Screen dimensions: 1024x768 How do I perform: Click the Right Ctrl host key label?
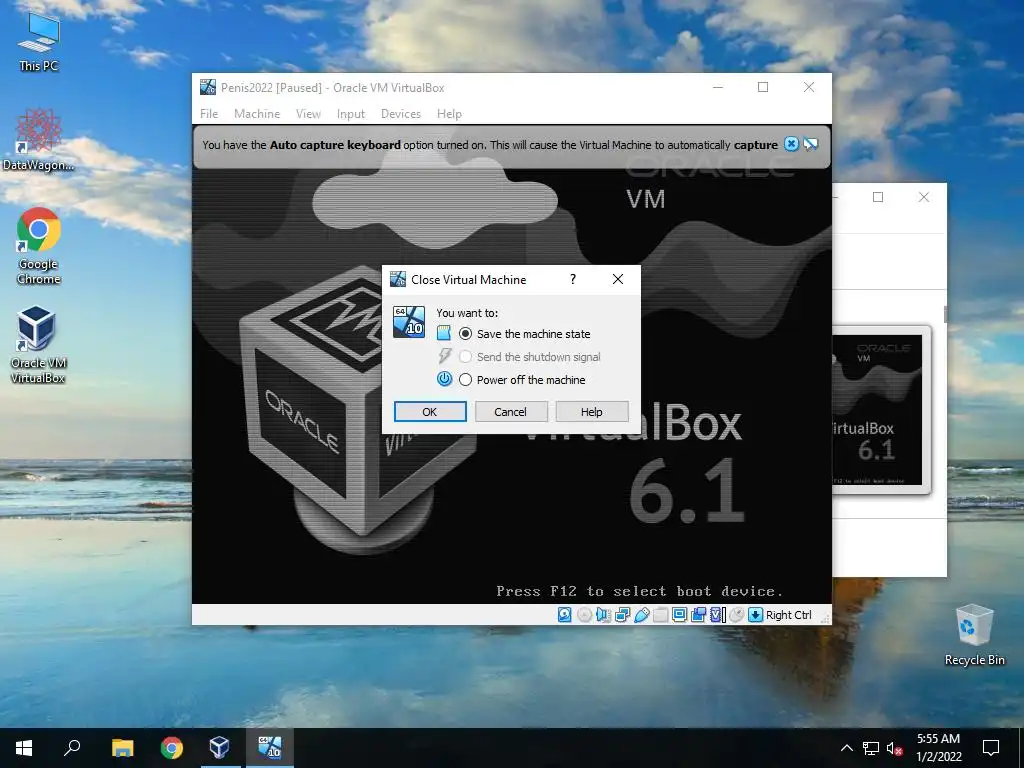pos(788,615)
